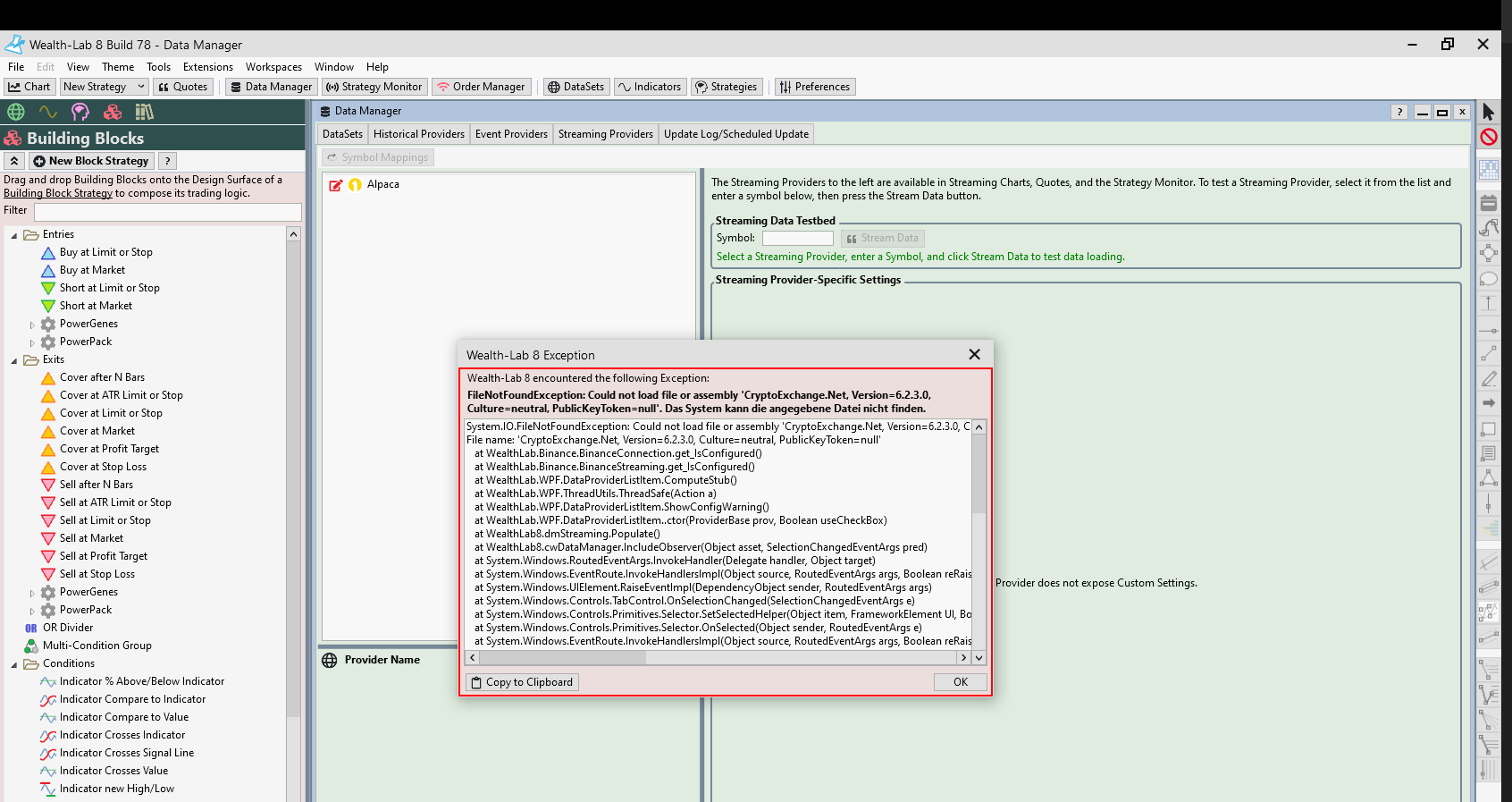Click the Filter input field

[x=168, y=212]
